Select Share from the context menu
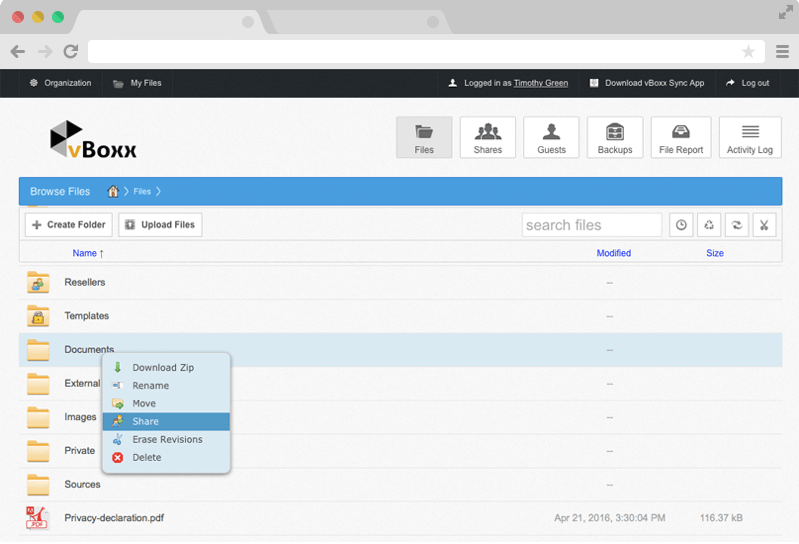Screen dimensions: 799x544 coord(146,422)
